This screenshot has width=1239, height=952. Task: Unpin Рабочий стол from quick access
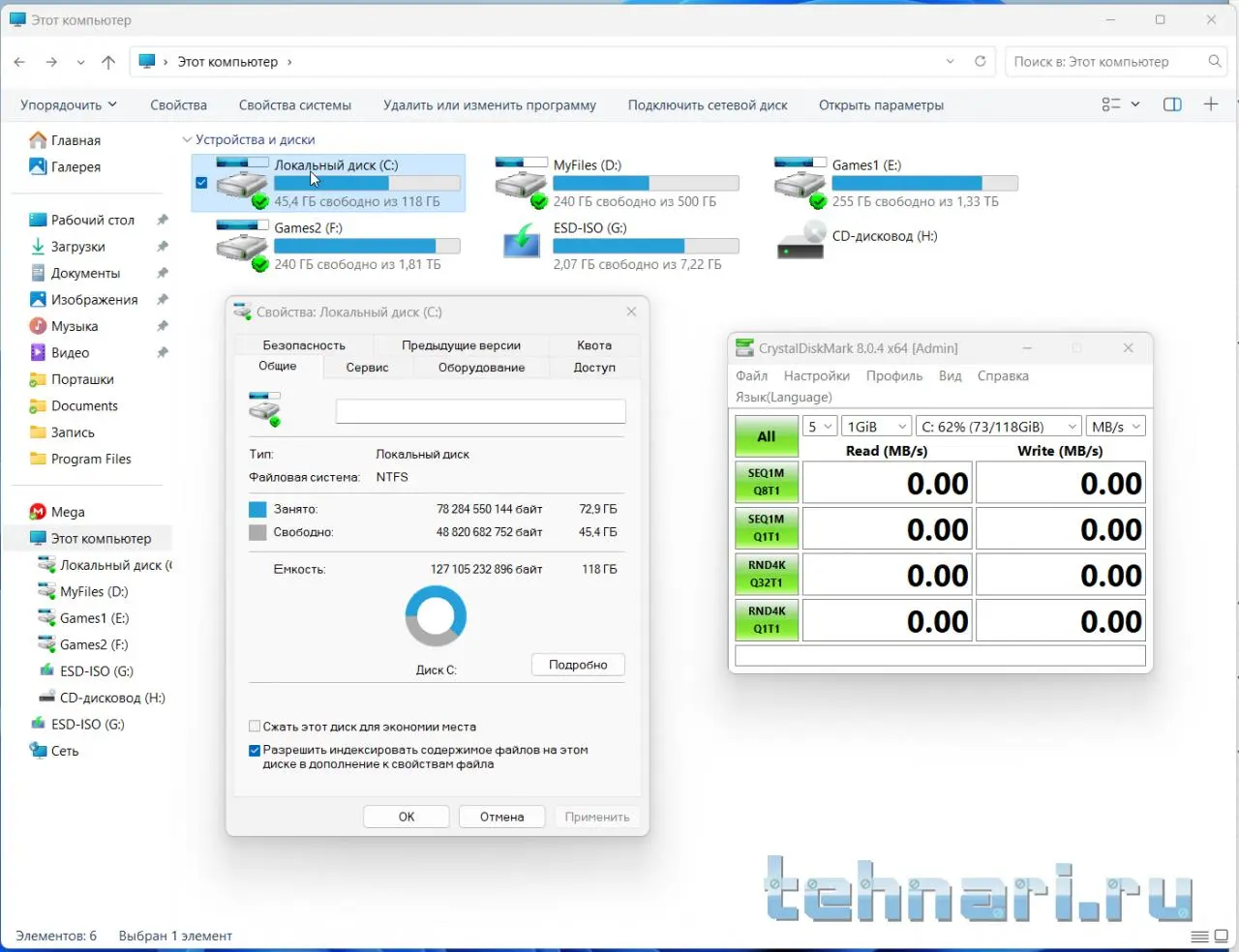[163, 220]
